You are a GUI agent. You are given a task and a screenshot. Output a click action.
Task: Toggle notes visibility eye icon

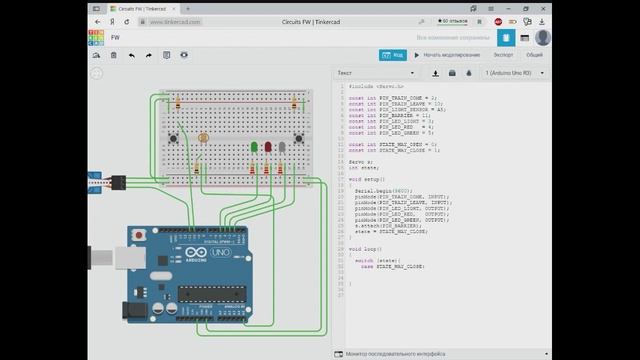184,55
